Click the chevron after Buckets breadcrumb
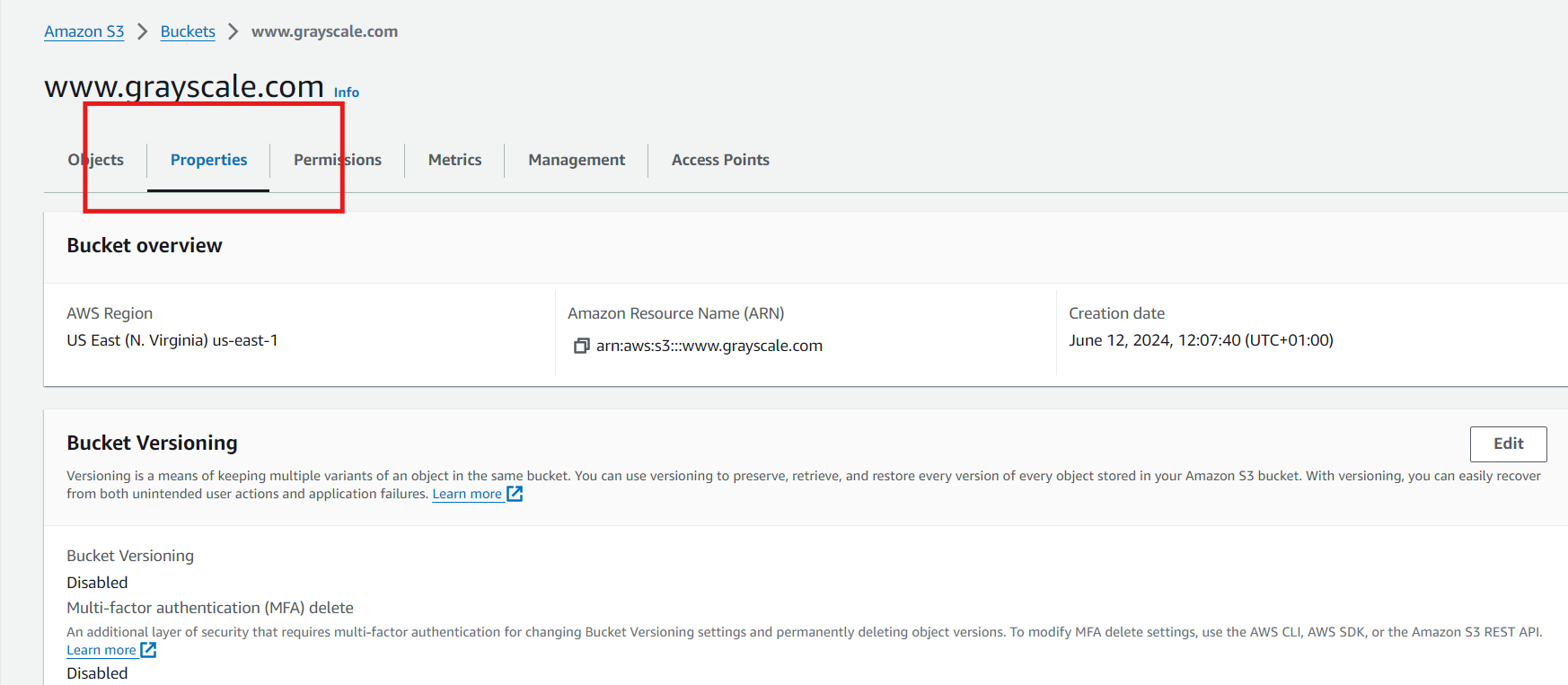The width and height of the screenshot is (1568, 685). 233,31
